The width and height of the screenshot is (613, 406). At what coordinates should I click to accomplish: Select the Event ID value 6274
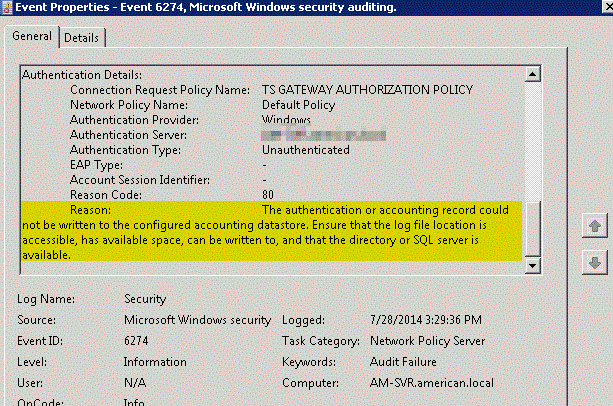pos(139,341)
